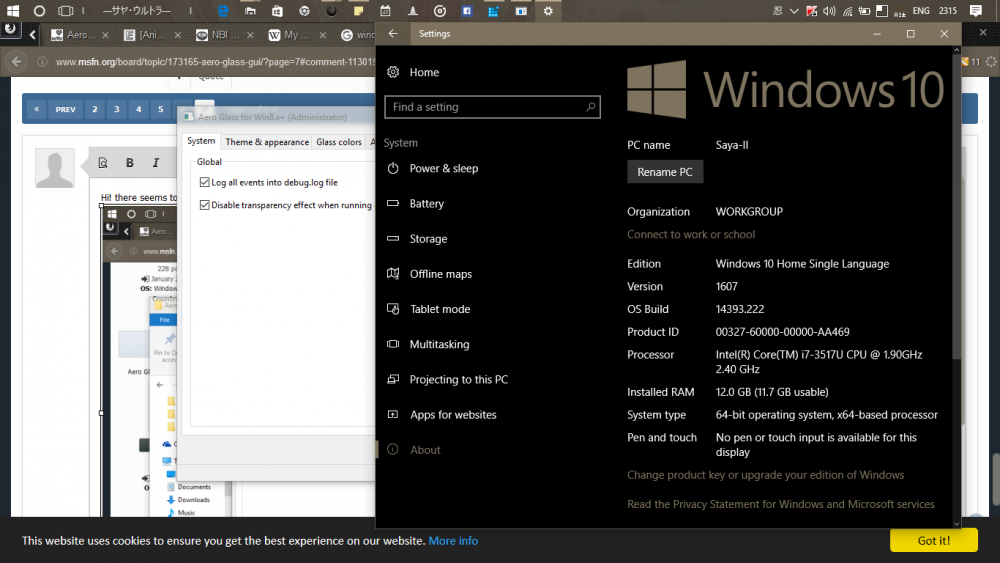Open Windows Store from taskbar
Screen dimensions: 1000x563
pos(277,11)
